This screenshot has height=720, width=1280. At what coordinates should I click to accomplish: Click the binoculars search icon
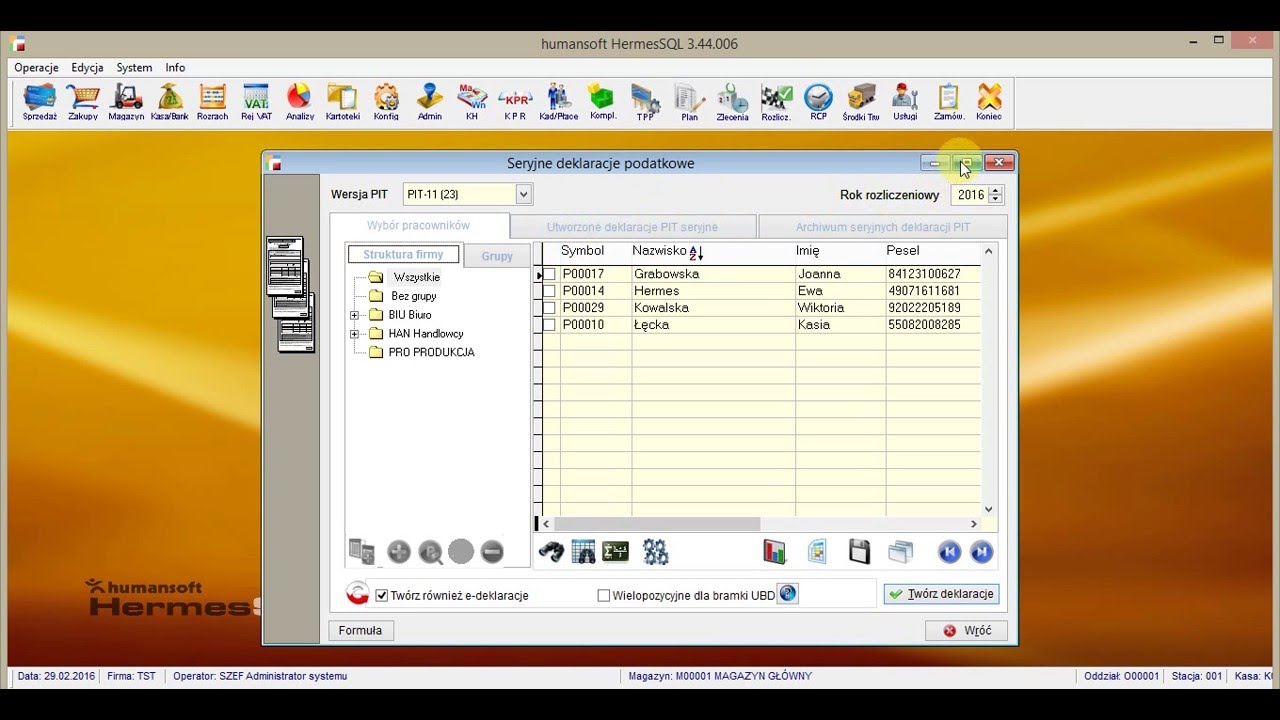coord(551,551)
